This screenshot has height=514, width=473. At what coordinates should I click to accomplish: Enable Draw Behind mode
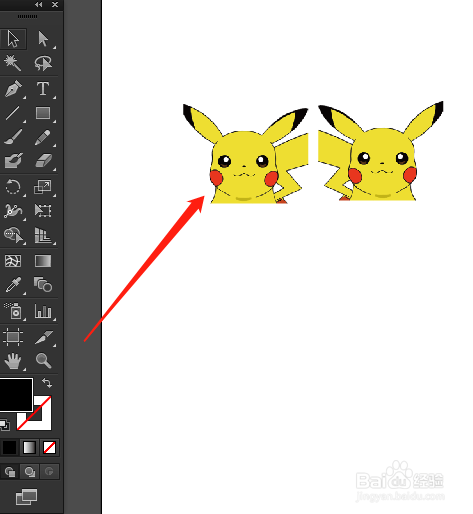tap(29, 472)
